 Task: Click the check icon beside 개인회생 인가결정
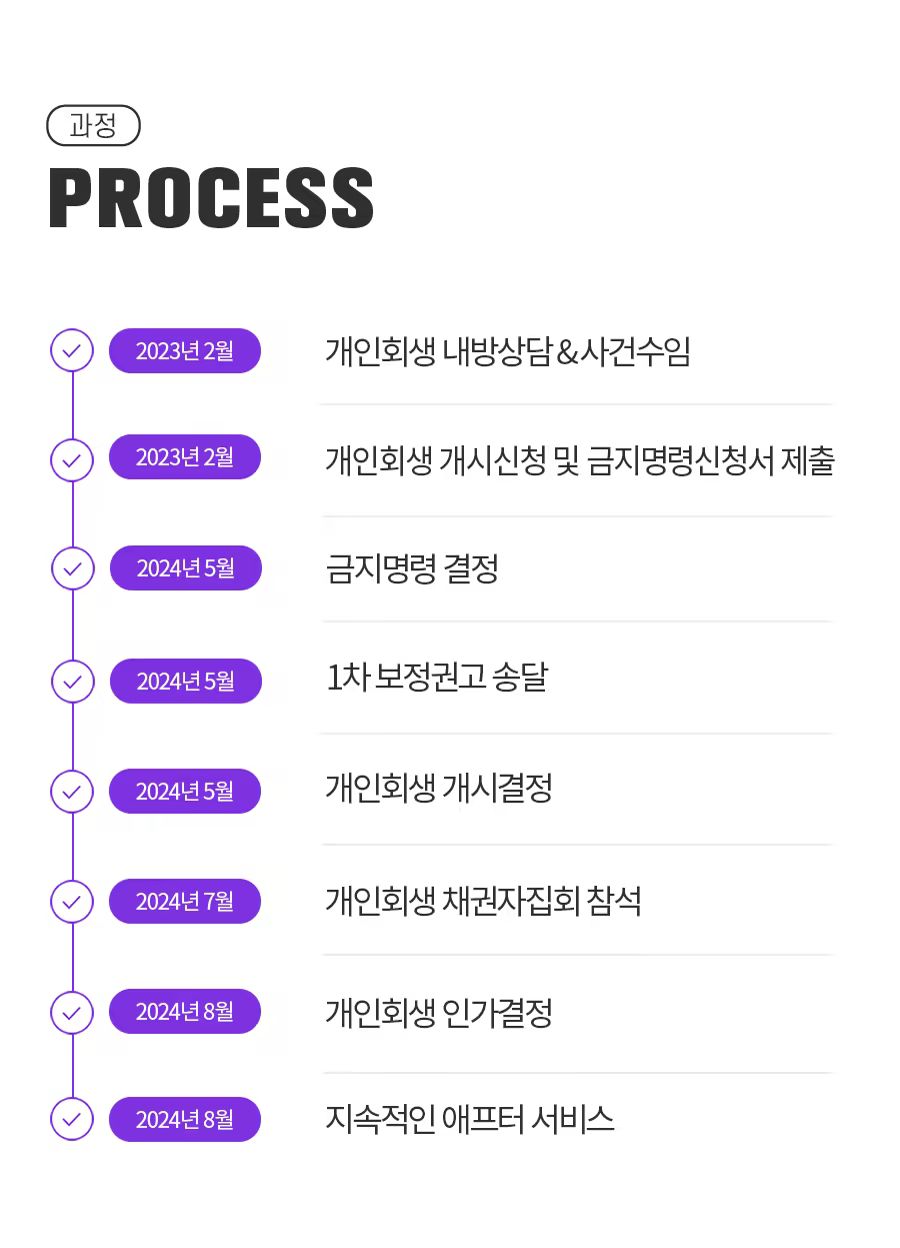click(72, 1011)
